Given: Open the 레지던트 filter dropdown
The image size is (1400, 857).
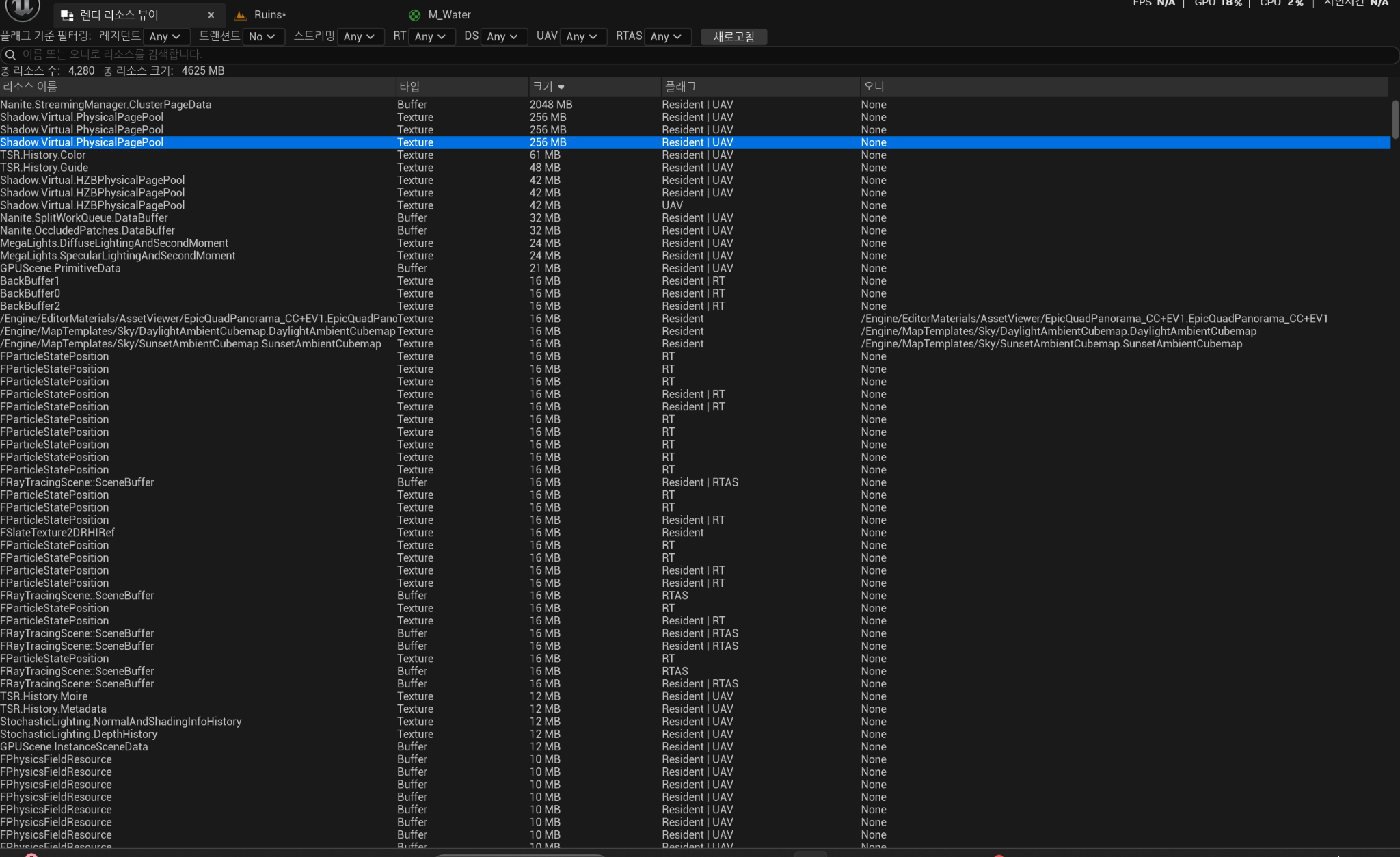Looking at the screenshot, I should pos(165,37).
